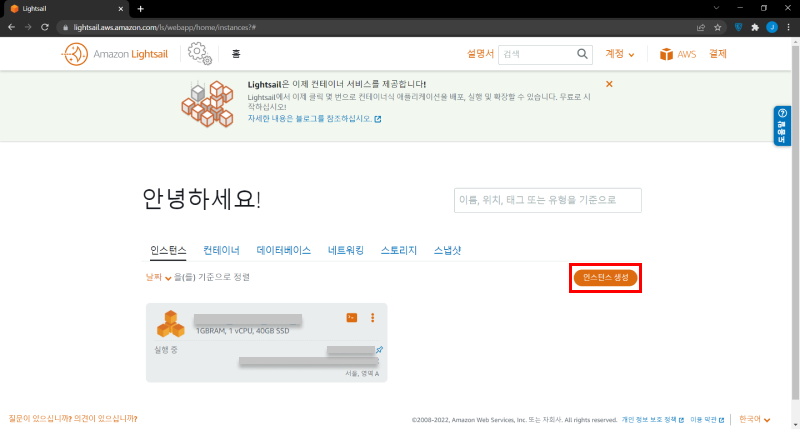Image resolution: width=800 pixels, height=430 pixels.
Task: Switch to the 컨테이너 tab
Action: pyautogui.click(x=221, y=250)
